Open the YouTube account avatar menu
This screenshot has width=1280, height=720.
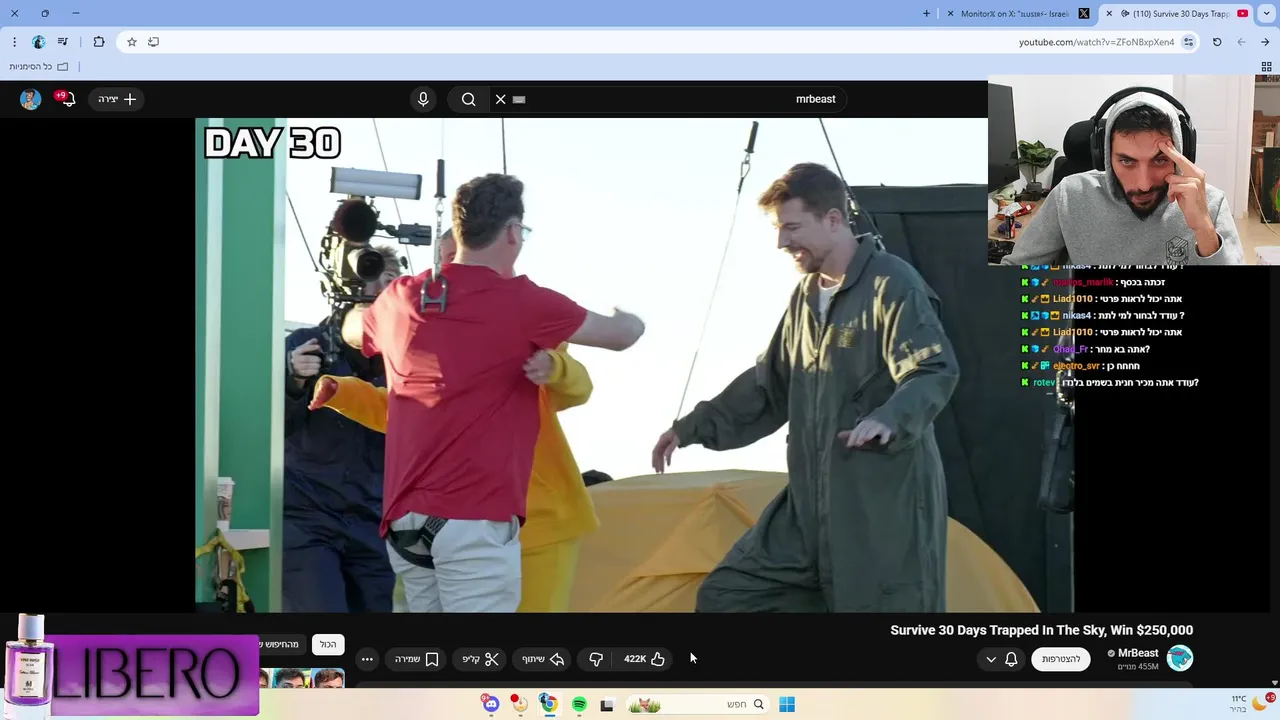click(x=30, y=99)
